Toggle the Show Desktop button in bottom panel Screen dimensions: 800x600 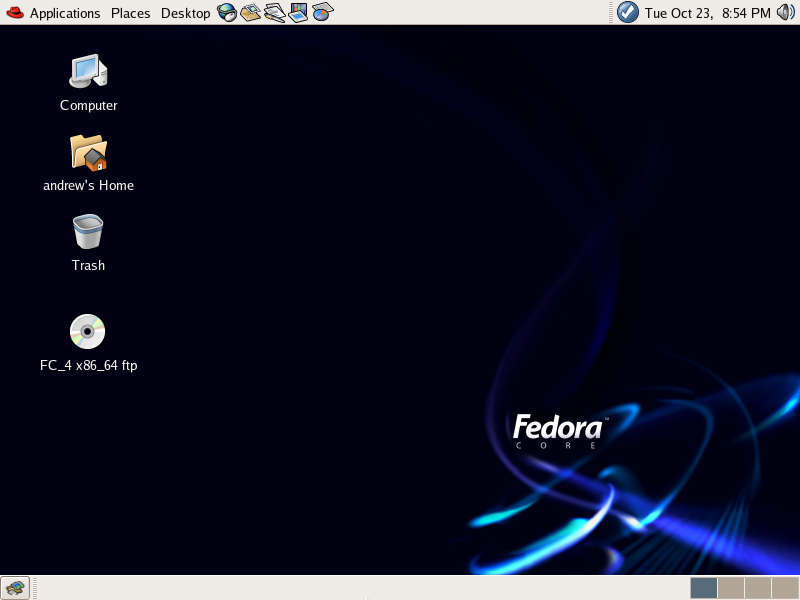pyautogui.click(x=15, y=588)
